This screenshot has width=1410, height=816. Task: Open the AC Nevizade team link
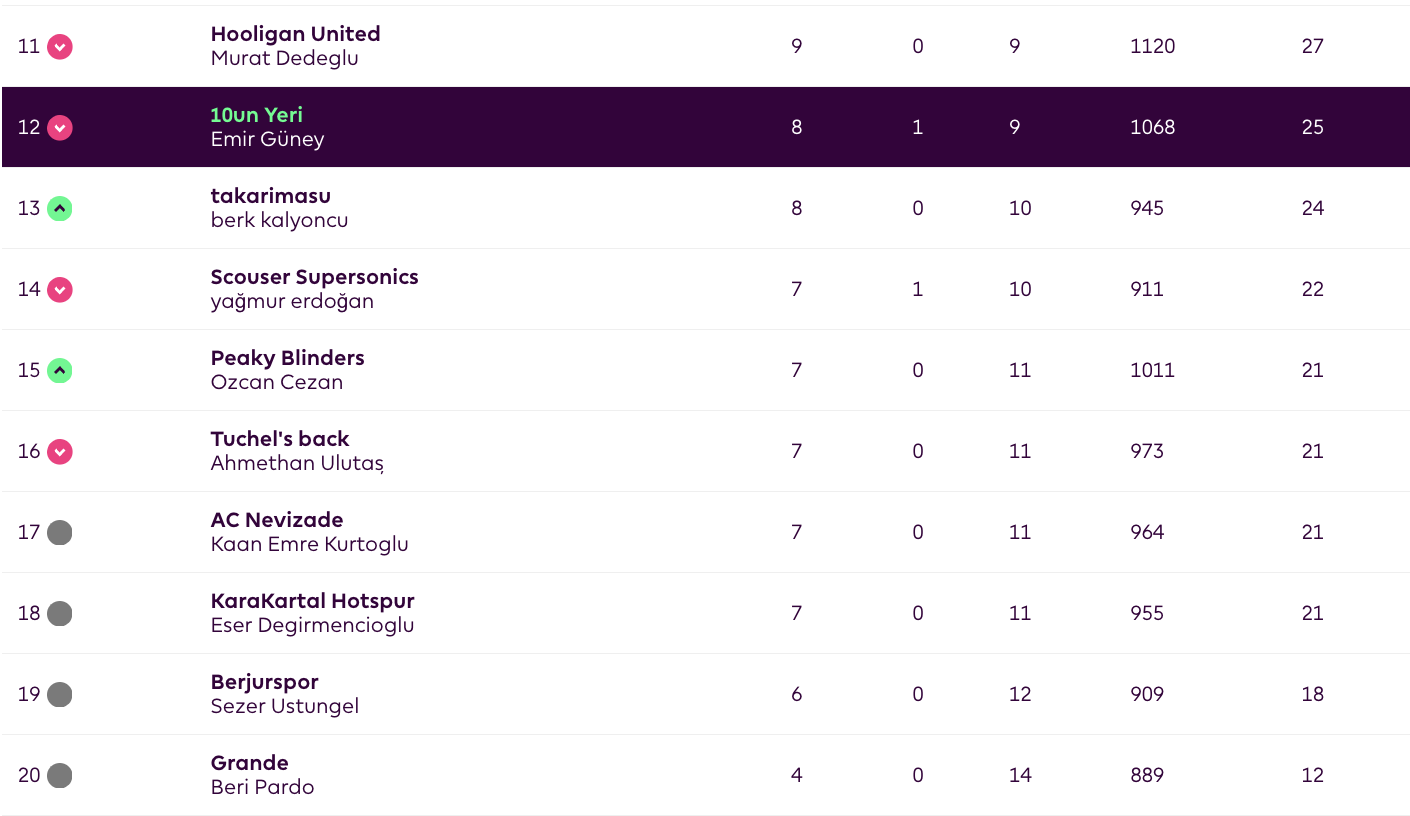(x=277, y=520)
